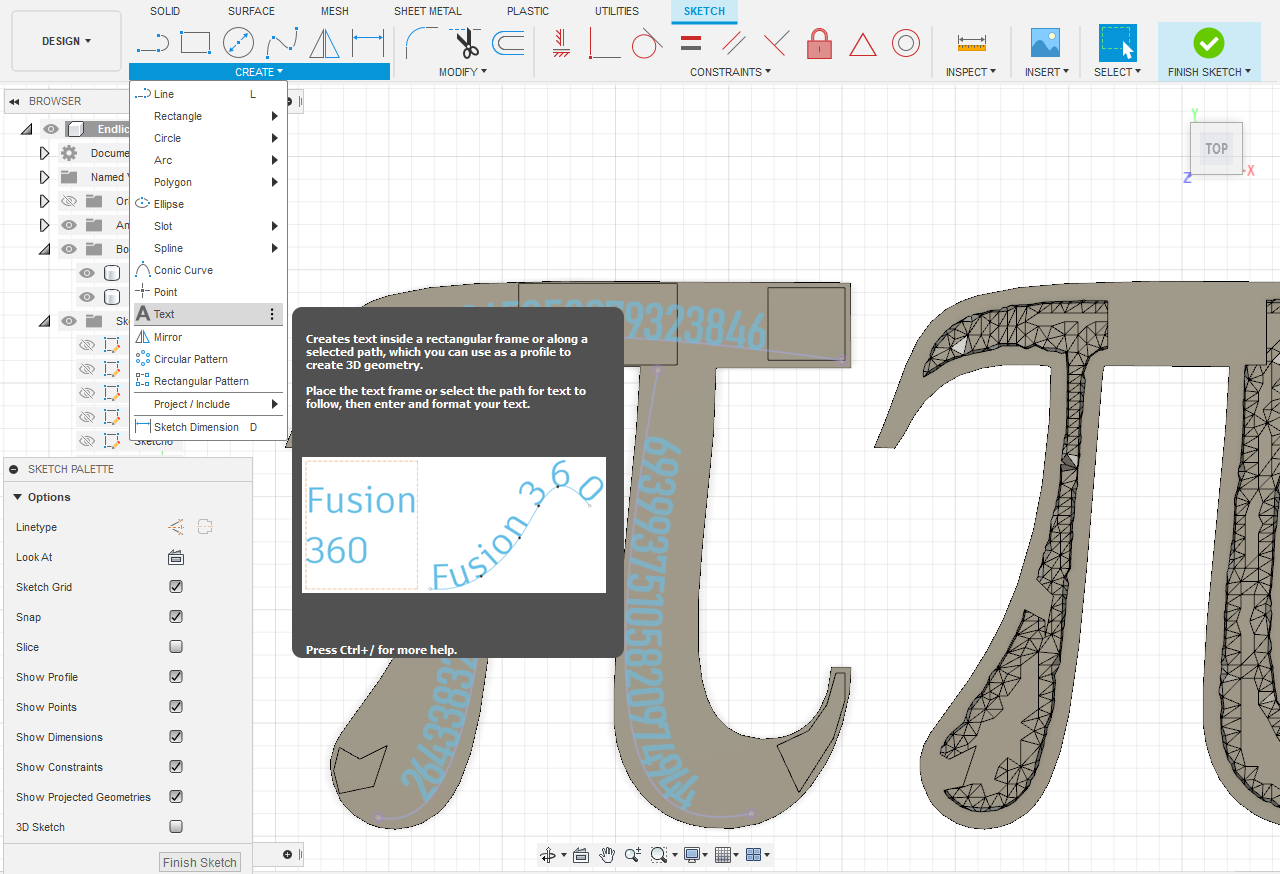The width and height of the screenshot is (1280, 874).
Task: Switch to the SOLID tab
Action: click(164, 11)
